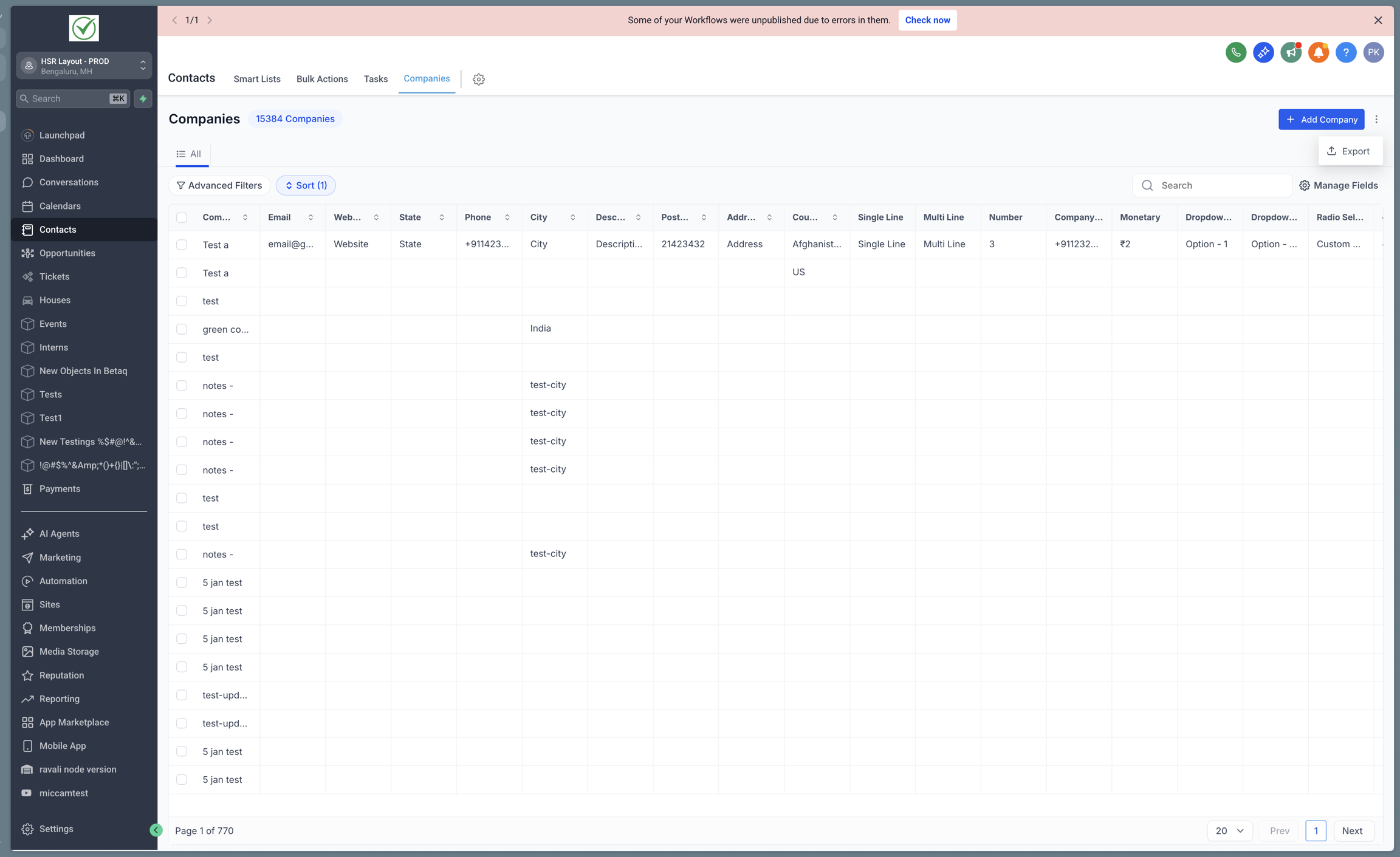This screenshot has height=857, width=1400.
Task: Click the lightning bolt quick actions icon
Action: 143,98
